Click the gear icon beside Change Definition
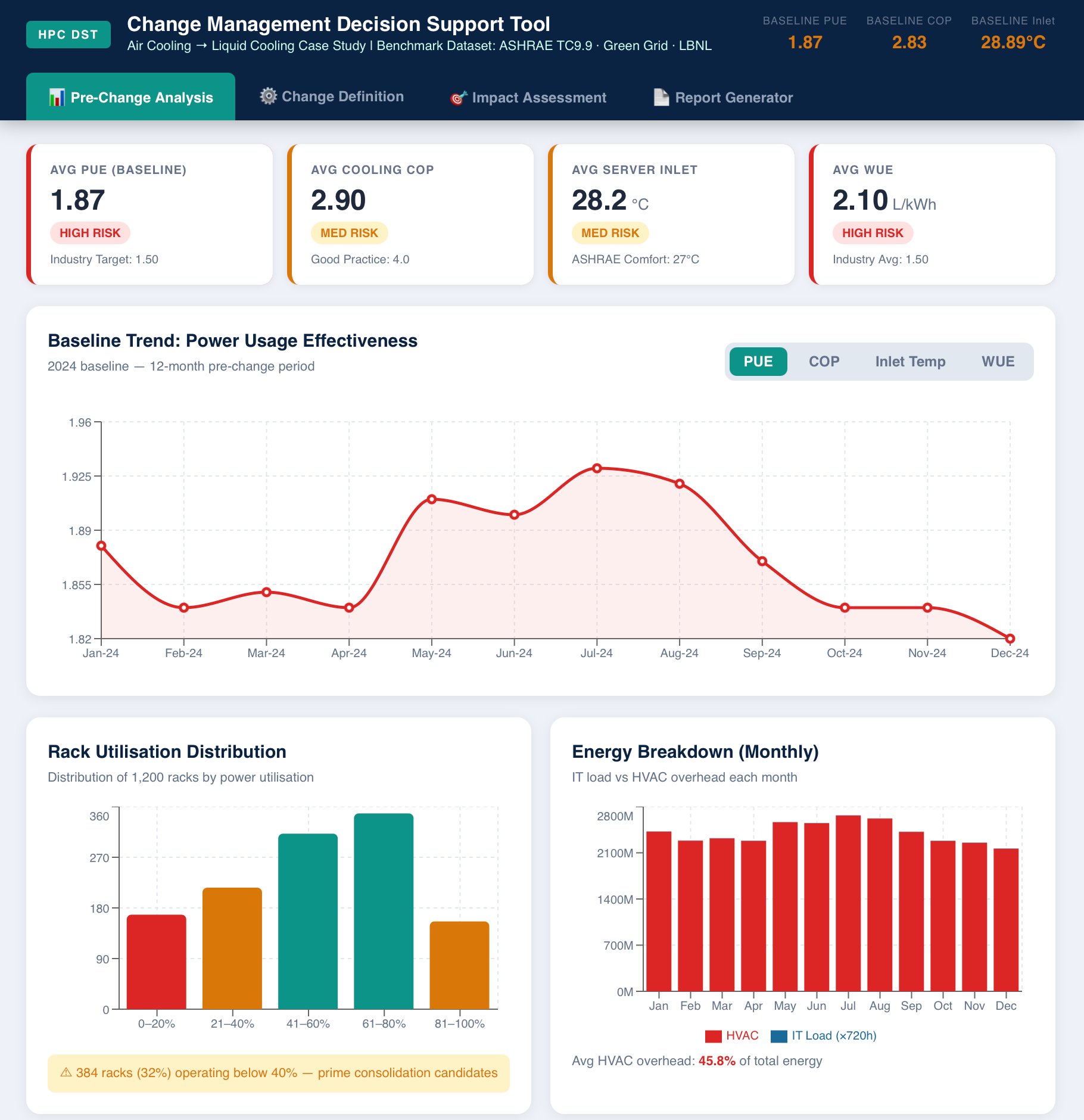The image size is (1084, 1120). click(269, 97)
